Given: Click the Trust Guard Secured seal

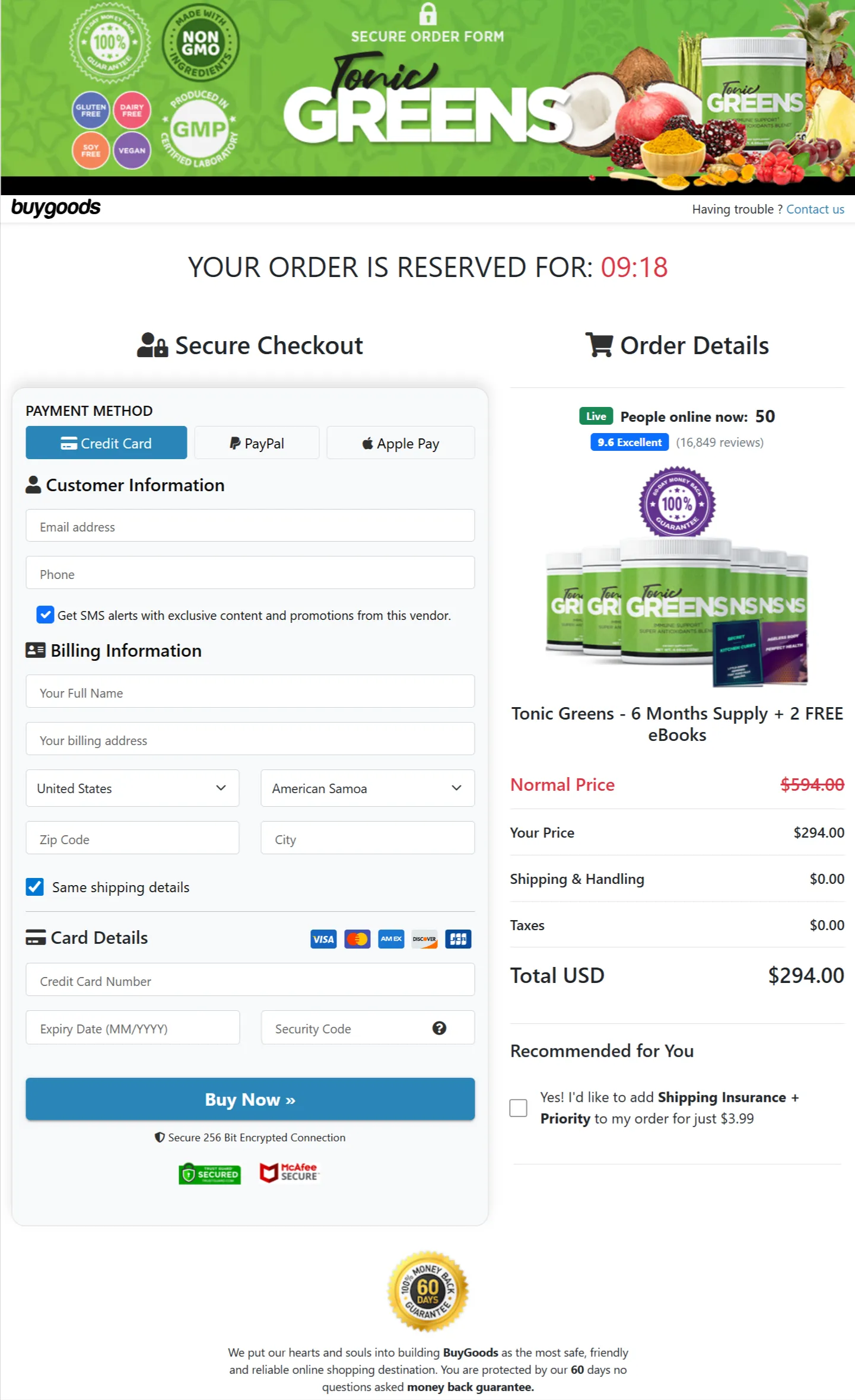Looking at the screenshot, I should point(209,1173).
